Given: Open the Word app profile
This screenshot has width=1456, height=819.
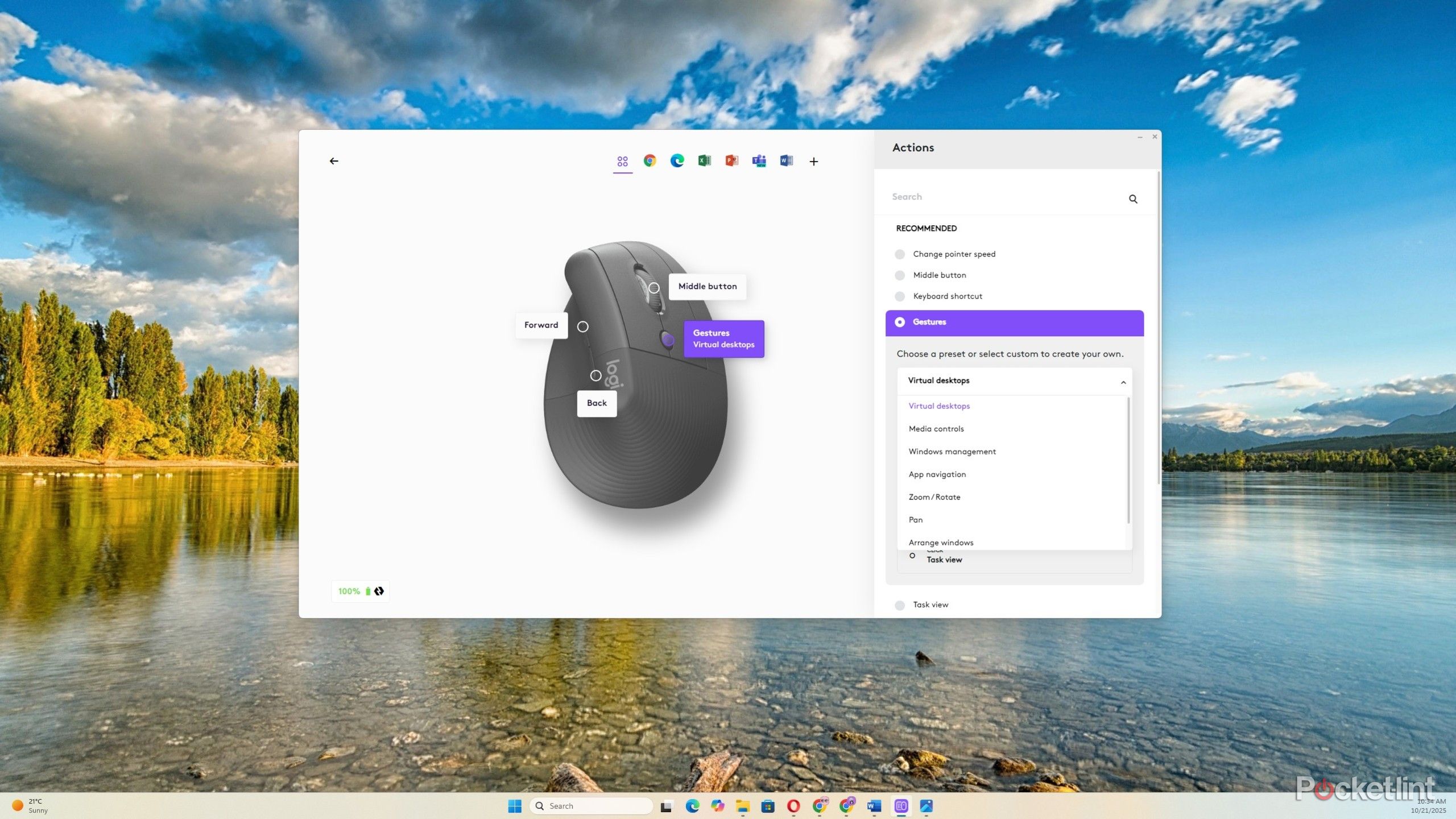Looking at the screenshot, I should pos(786,161).
